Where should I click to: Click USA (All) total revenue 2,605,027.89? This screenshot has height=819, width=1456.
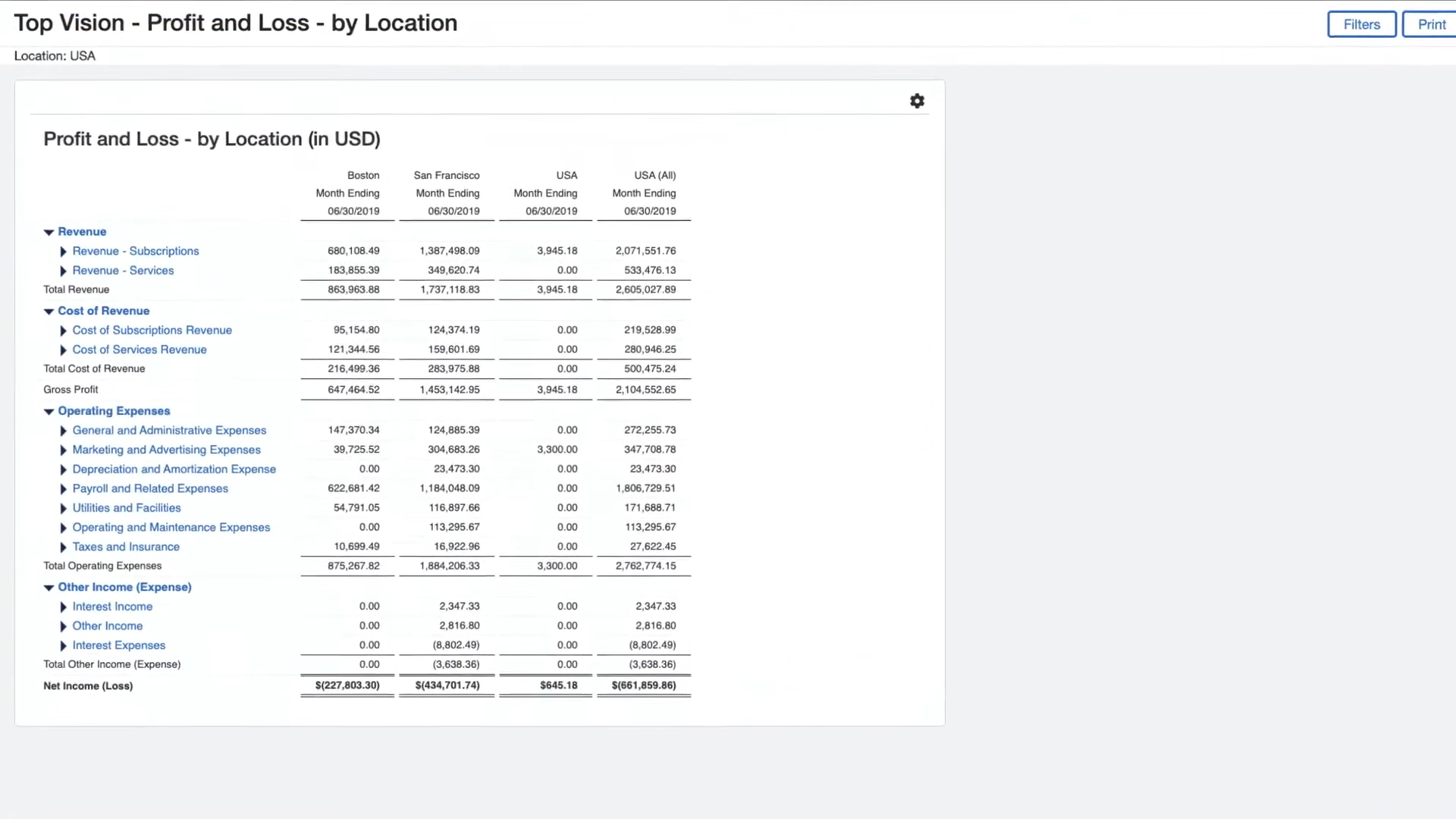[645, 290]
